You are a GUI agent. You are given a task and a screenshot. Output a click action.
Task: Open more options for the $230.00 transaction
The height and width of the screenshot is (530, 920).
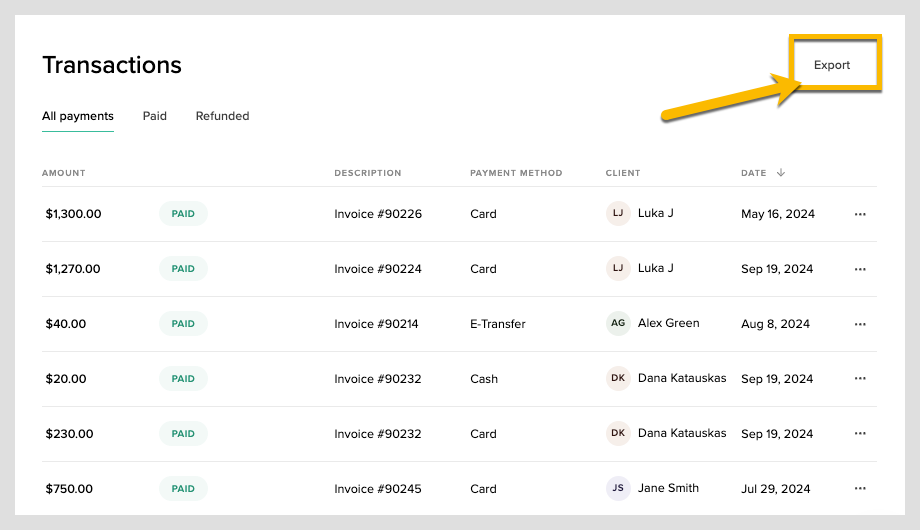[x=860, y=433]
